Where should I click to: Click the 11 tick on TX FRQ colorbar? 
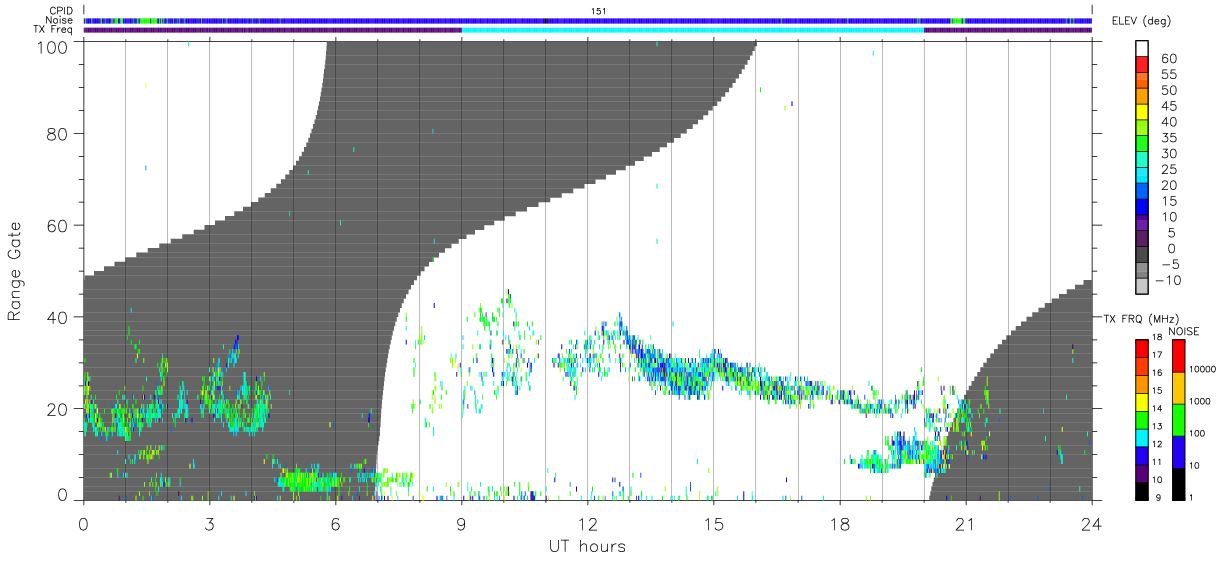[1155, 463]
